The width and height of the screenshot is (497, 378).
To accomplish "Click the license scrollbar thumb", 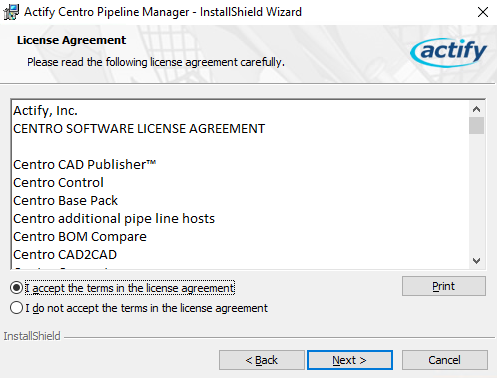I will click(476, 126).
